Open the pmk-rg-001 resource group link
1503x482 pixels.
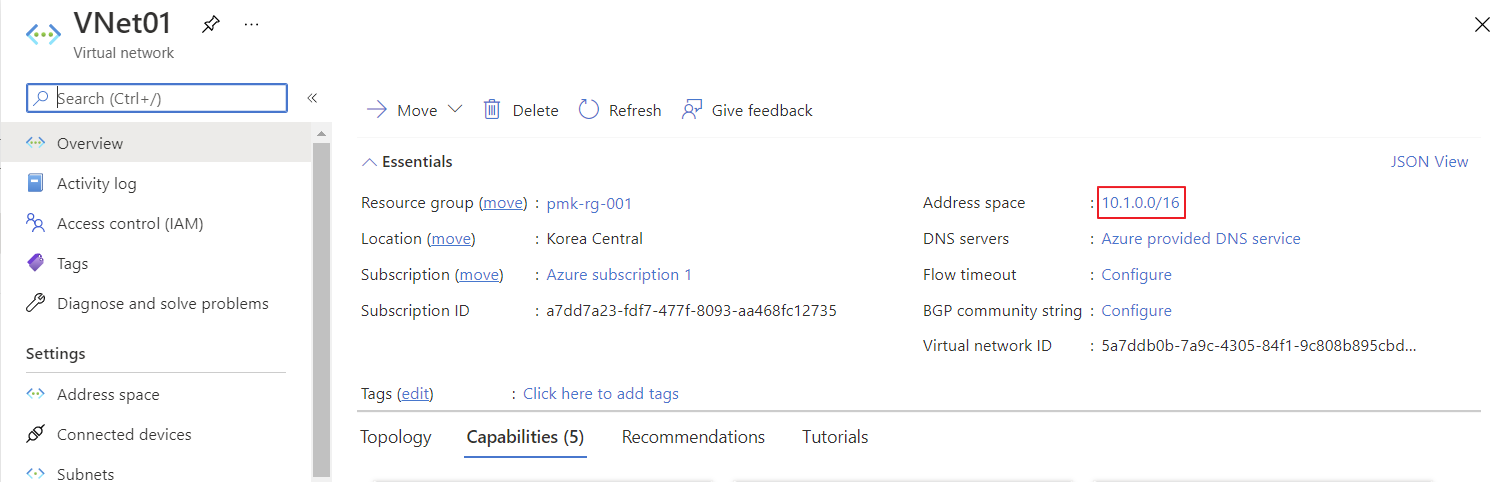point(589,203)
